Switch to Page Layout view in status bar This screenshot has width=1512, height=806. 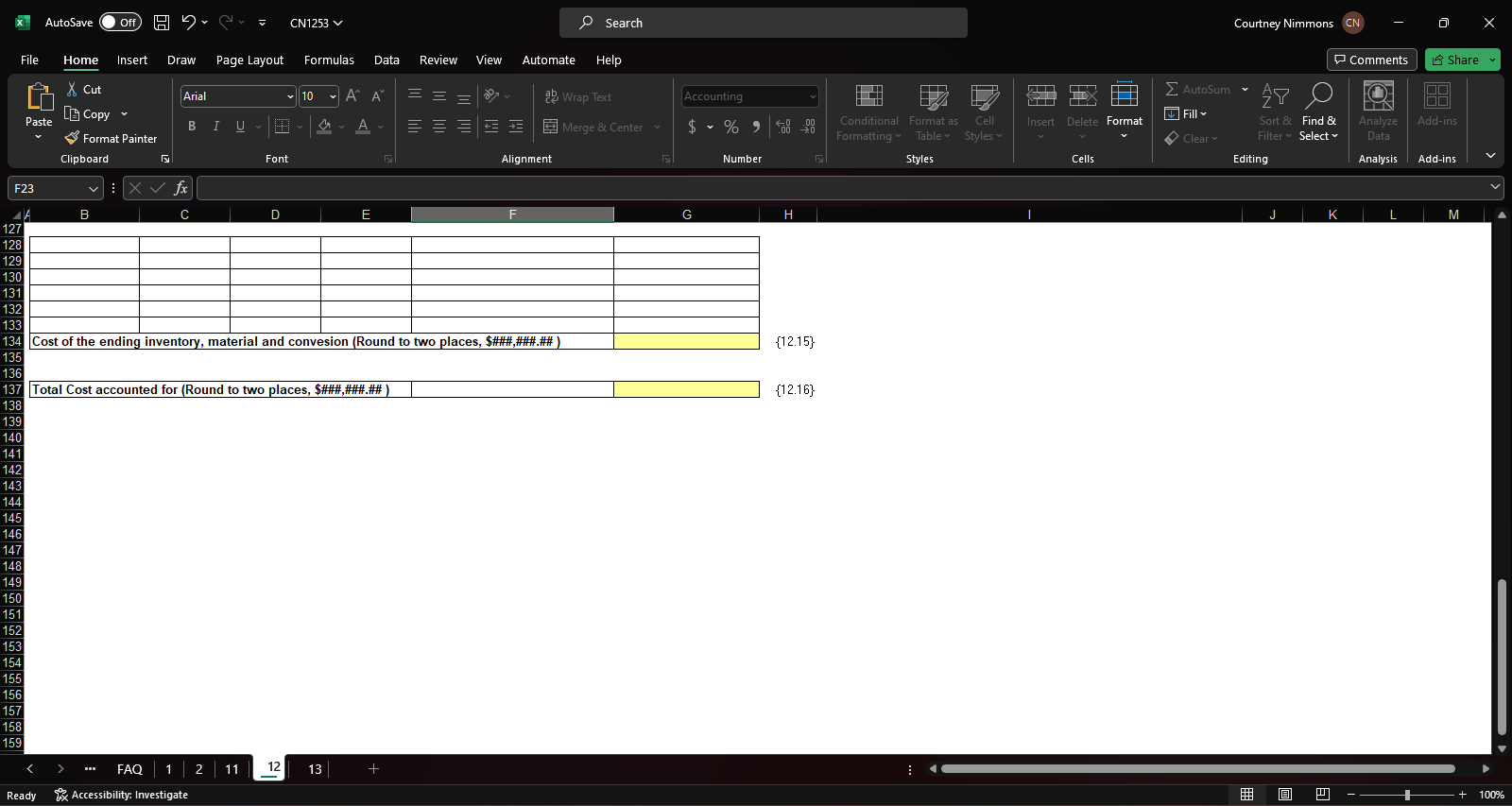(1285, 795)
